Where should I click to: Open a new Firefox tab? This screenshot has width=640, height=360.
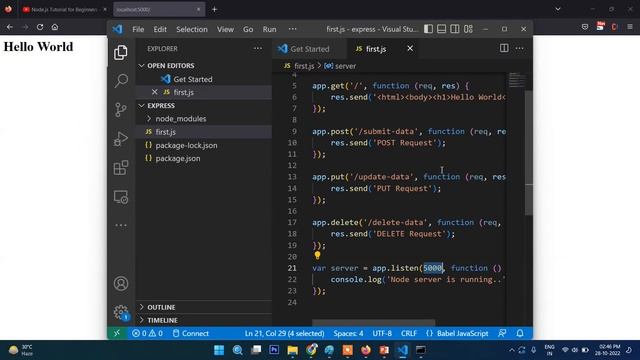(214, 9)
